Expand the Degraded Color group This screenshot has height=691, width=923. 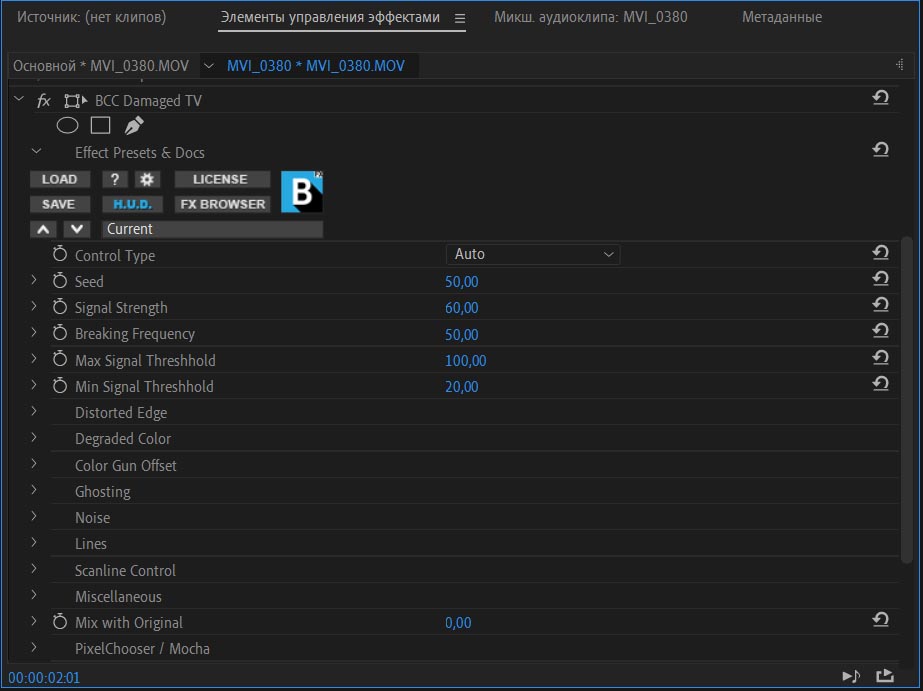[x=34, y=437]
